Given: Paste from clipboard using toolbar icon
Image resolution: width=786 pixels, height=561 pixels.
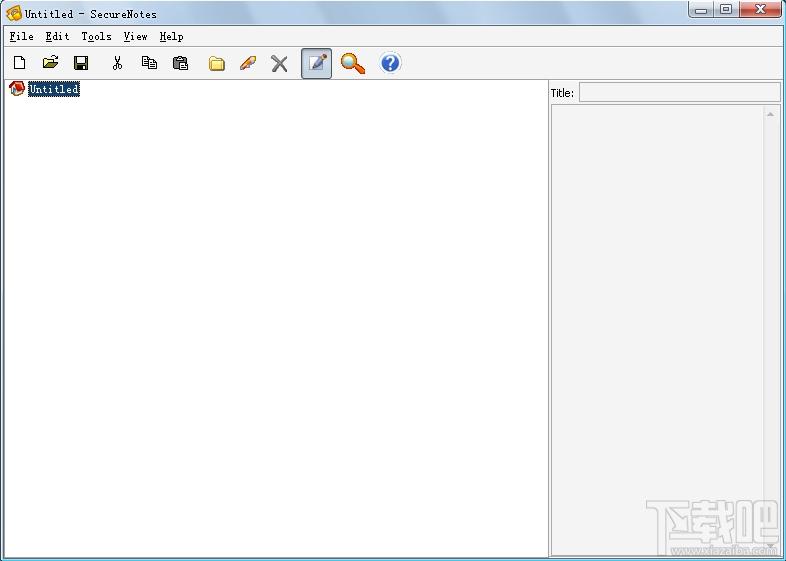Looking at the screenshot, I should tap(180, 63).
